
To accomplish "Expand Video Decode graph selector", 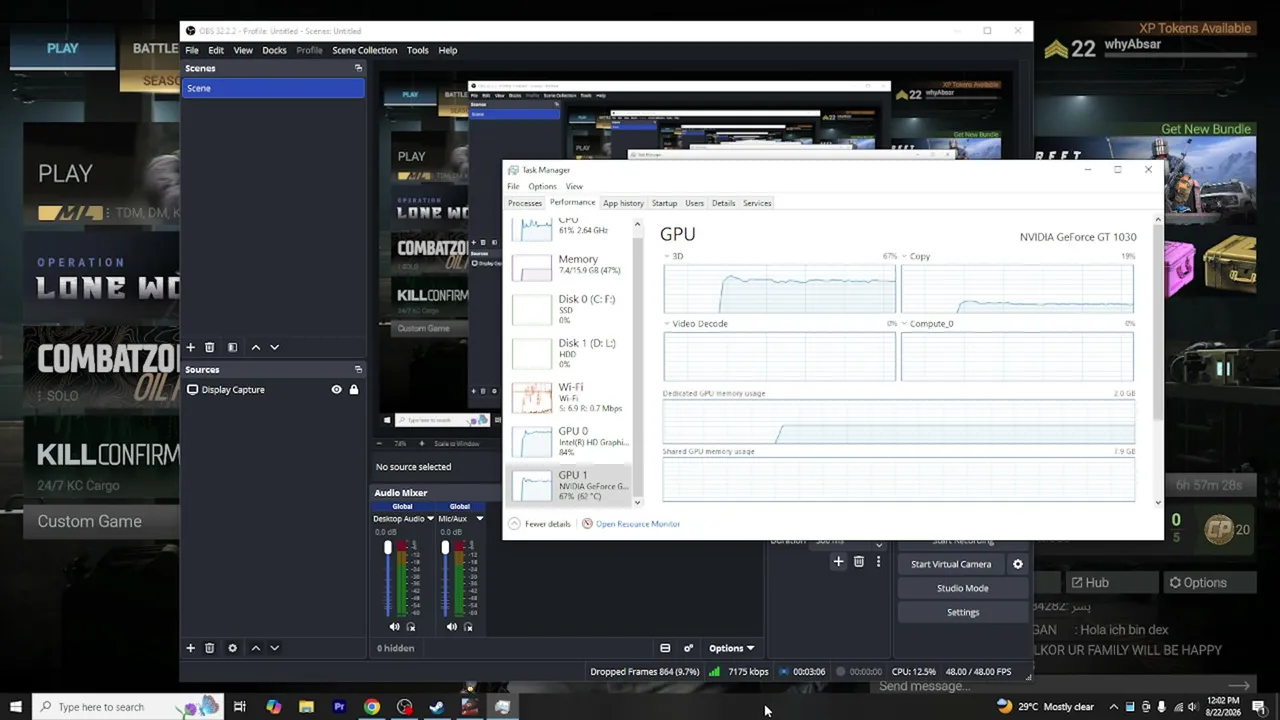I will click(x=668, y=324).
